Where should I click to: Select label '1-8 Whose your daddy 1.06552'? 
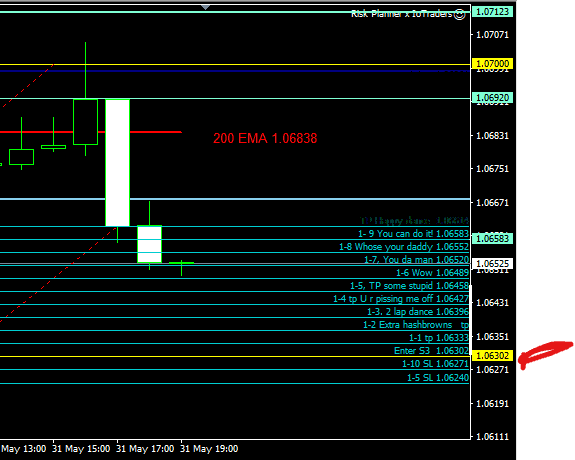click(x=404, y=247)
